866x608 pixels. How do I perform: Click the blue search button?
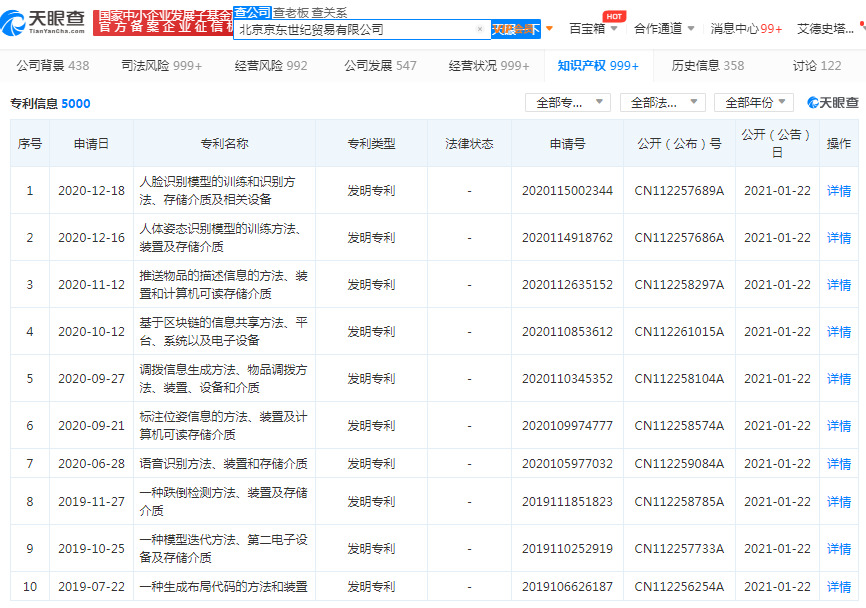[515, 29]
